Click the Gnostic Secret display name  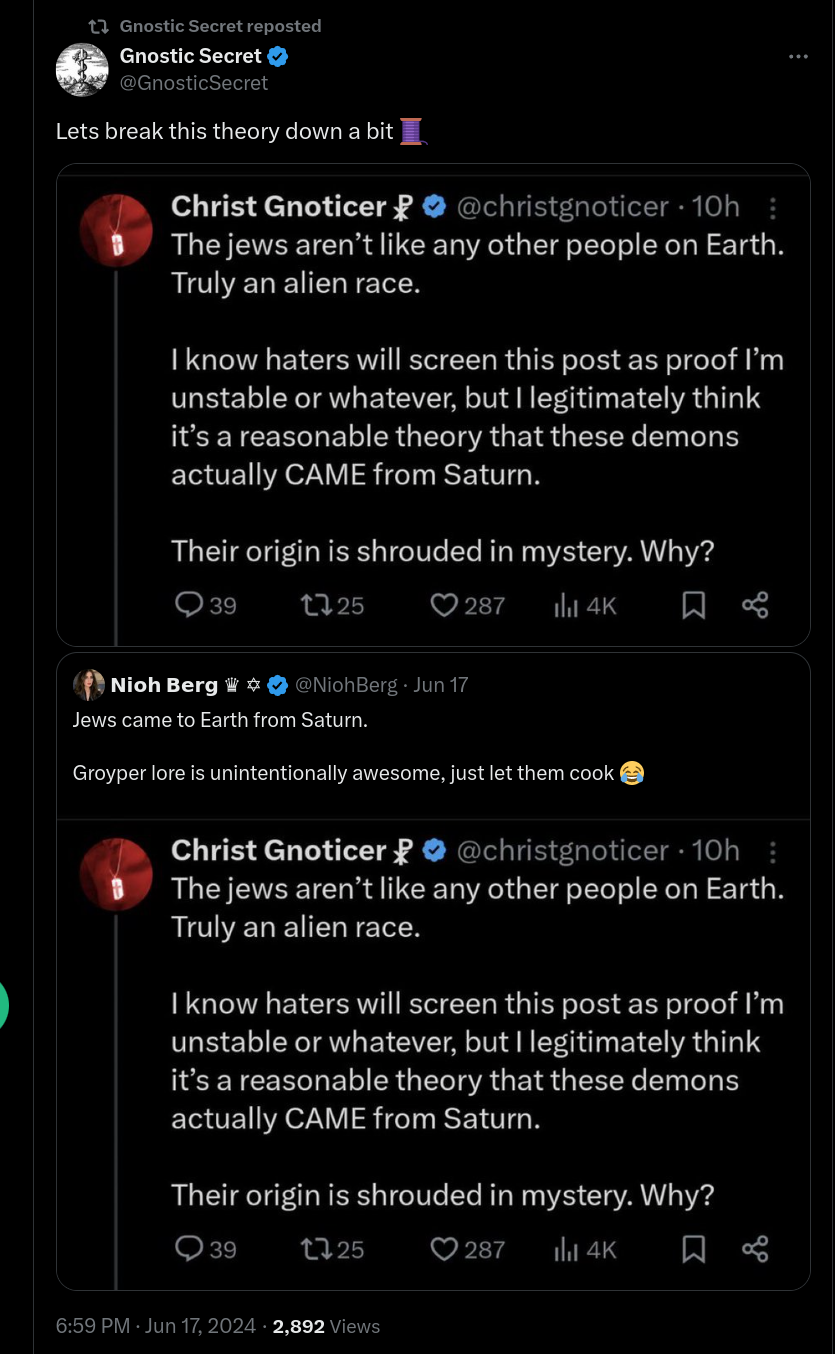click(x=190, y=57)
